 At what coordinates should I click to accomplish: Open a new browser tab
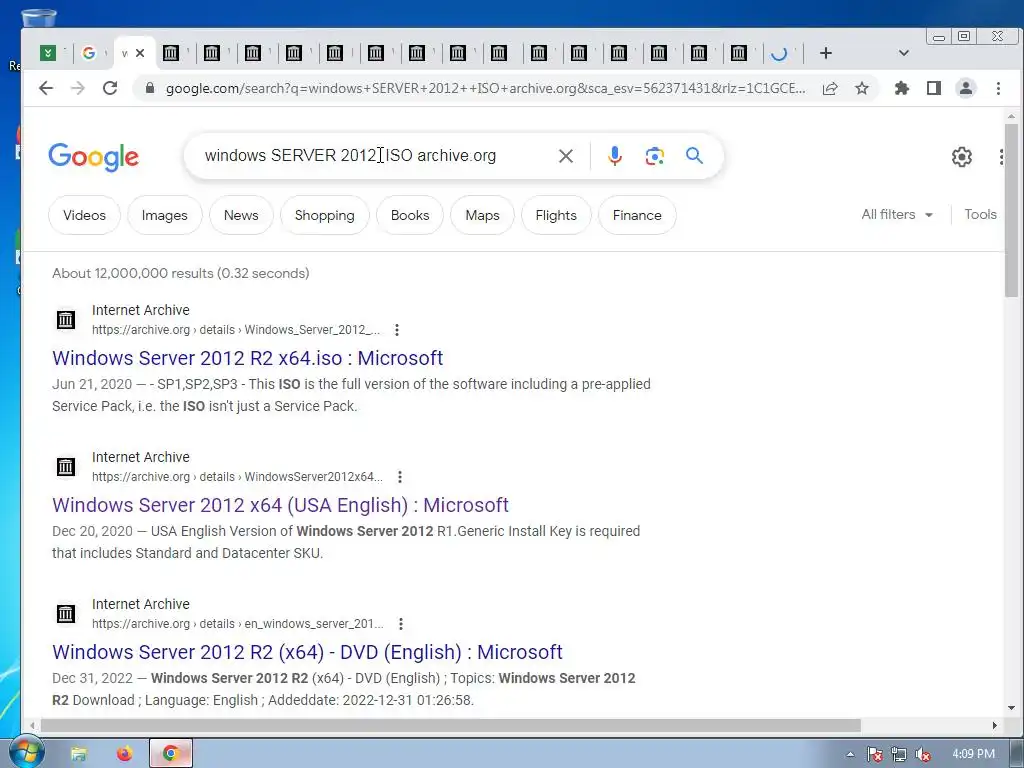pyautogui.click(x=825, y=53)
